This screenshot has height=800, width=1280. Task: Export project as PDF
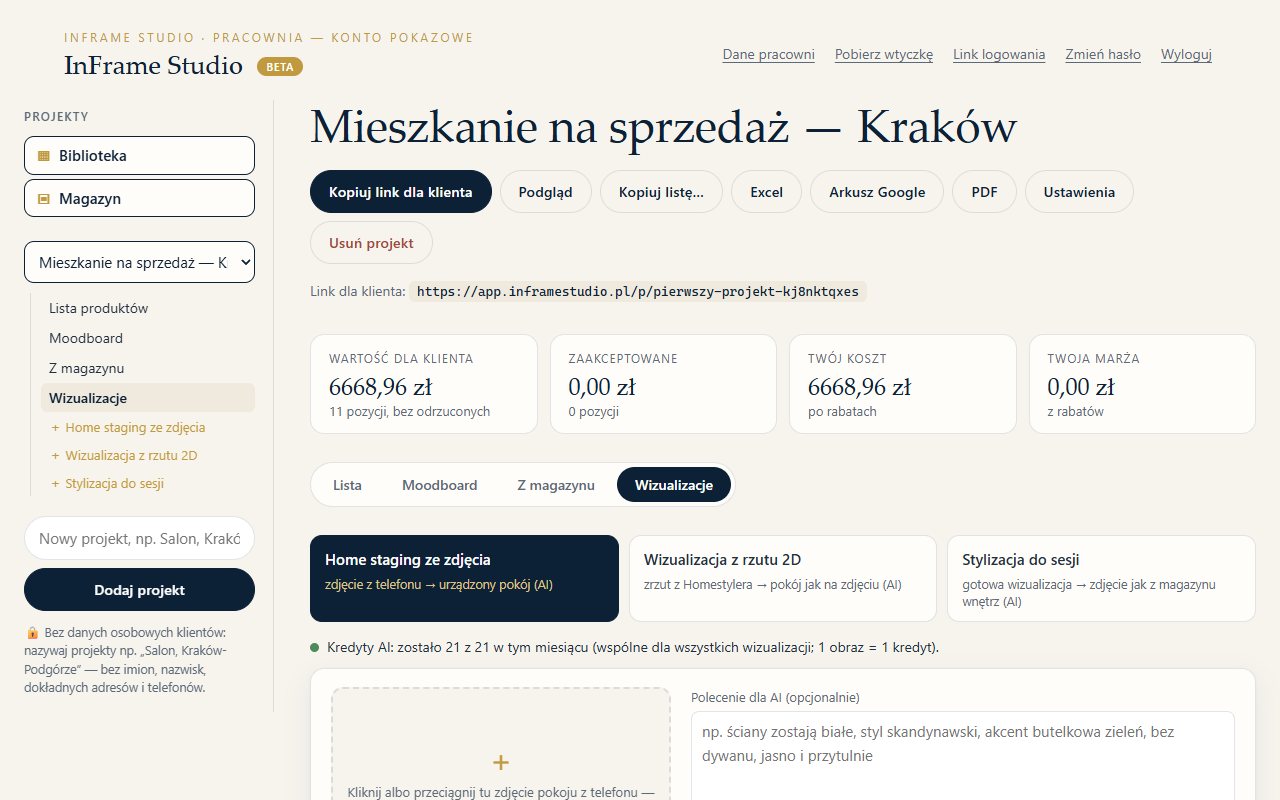click(x=985, y=192)
